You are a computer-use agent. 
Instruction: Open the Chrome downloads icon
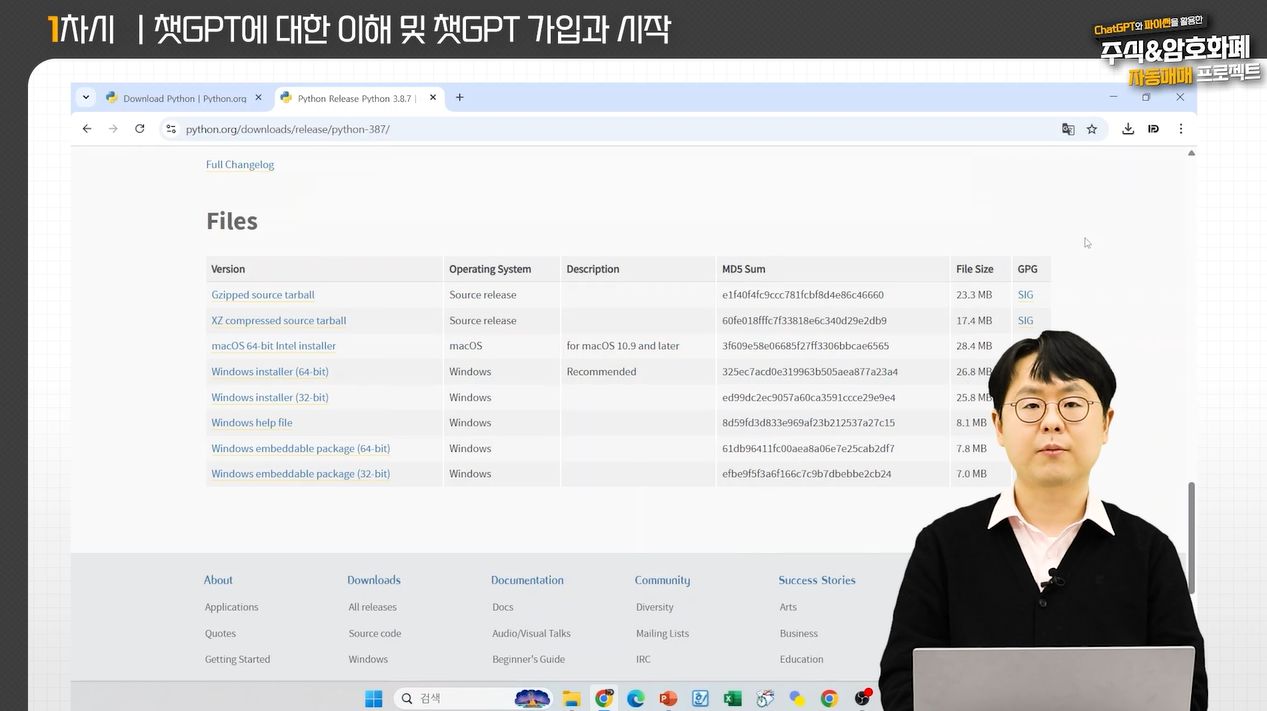1128,129
